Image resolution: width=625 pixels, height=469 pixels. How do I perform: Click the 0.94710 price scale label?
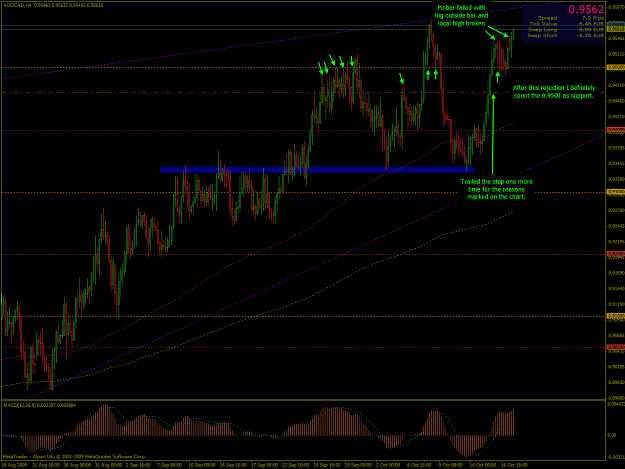click(x=616, y=85)
